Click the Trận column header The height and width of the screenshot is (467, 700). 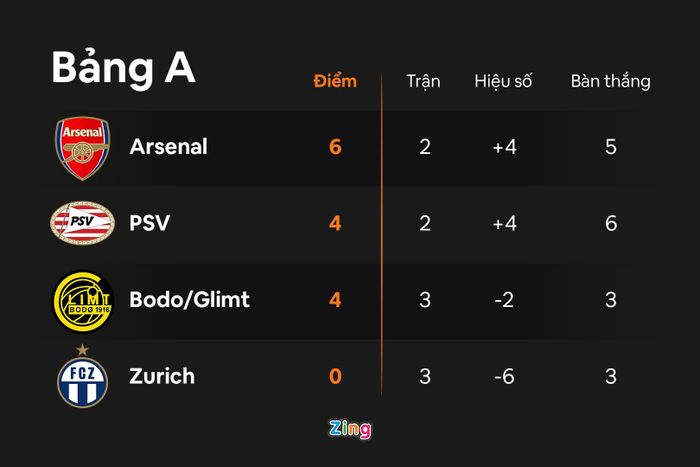[x=423, y=82]
